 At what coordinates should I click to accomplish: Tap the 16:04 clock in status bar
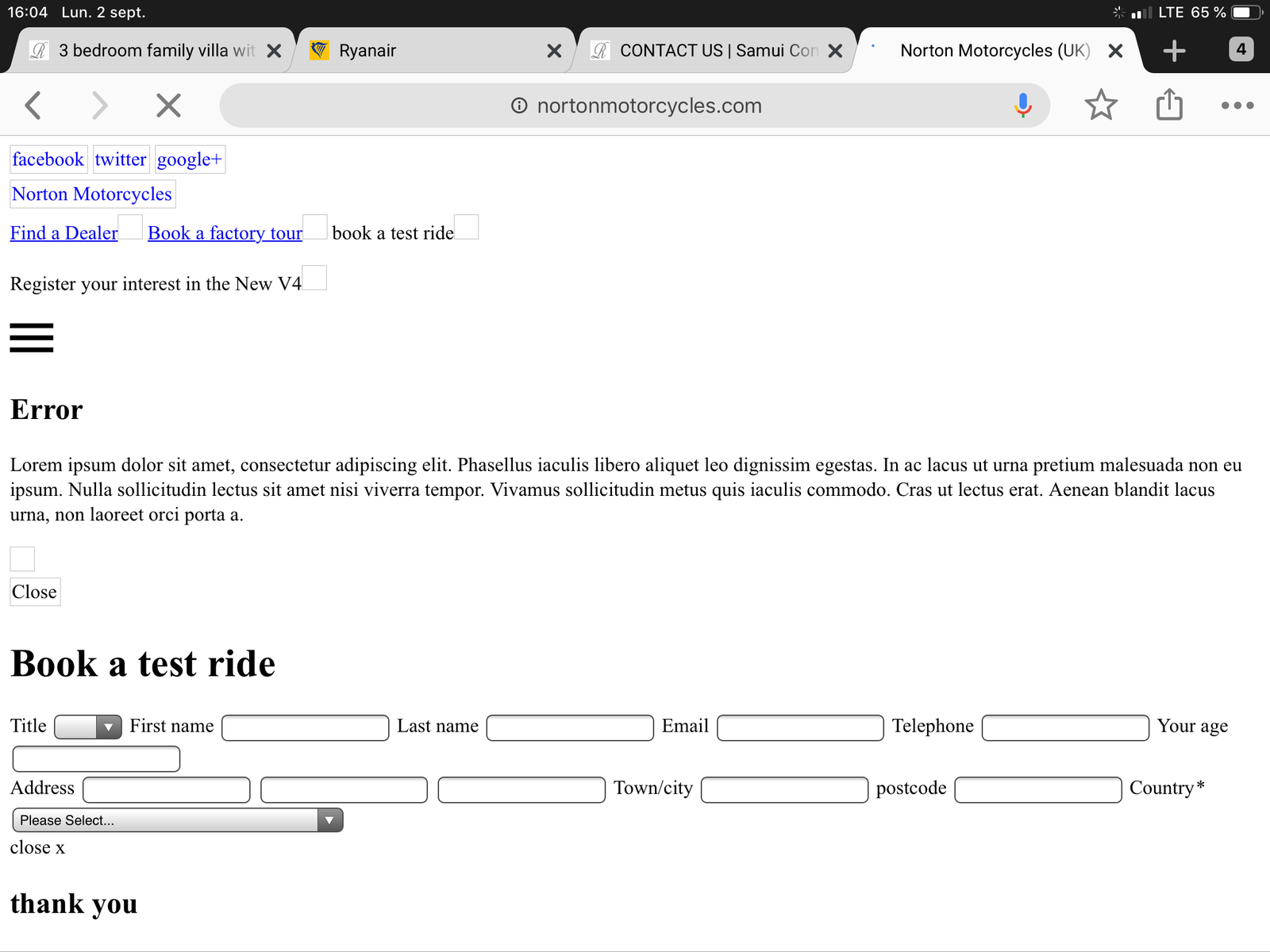28,13
